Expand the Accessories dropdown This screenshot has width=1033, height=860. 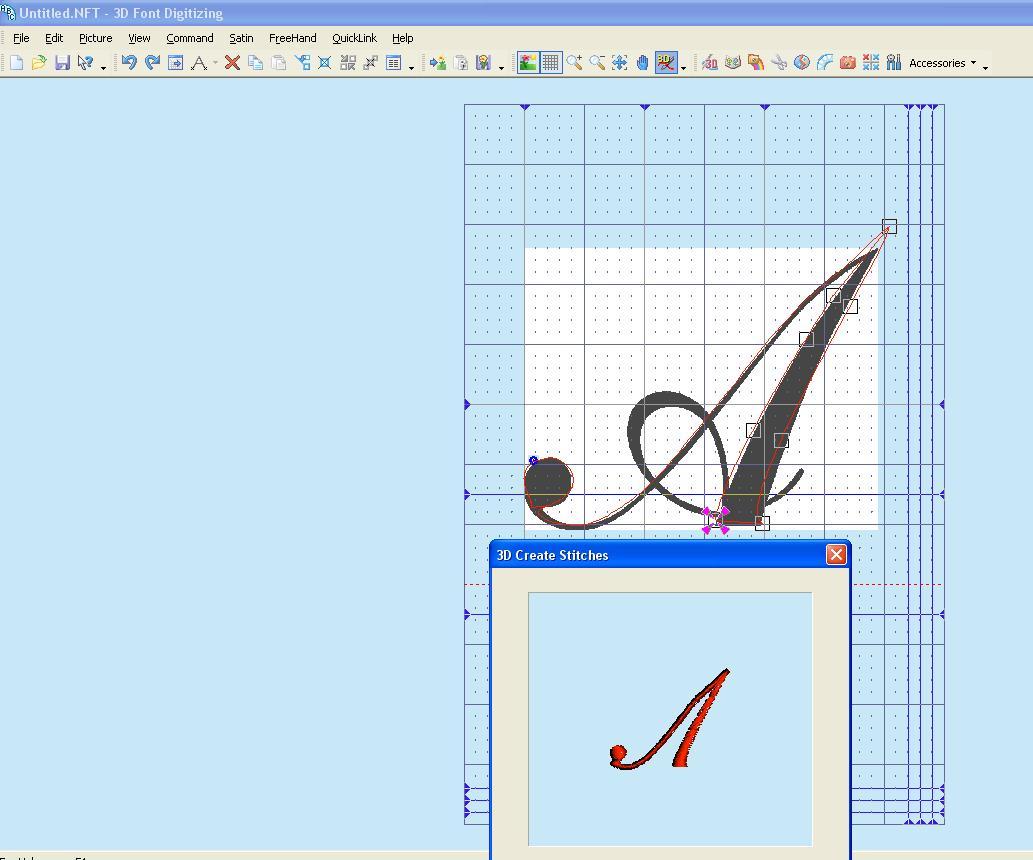click(942, 63)
